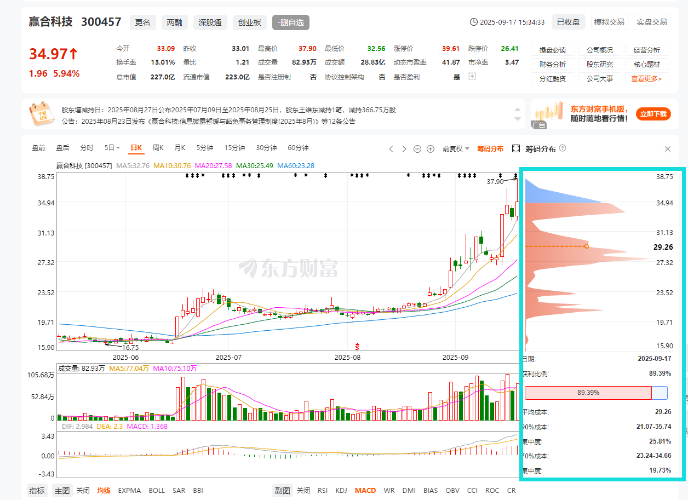Select the 30分钟 period tab

[266, 148]
